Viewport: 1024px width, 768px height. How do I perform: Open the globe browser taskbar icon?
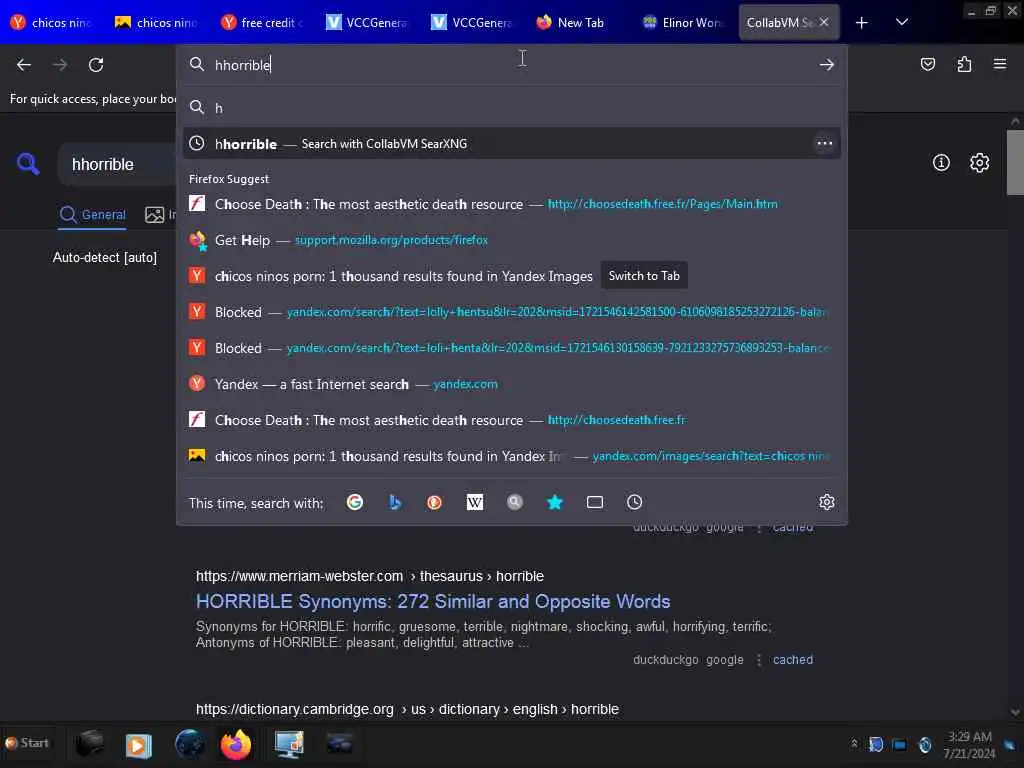point(189,744)
